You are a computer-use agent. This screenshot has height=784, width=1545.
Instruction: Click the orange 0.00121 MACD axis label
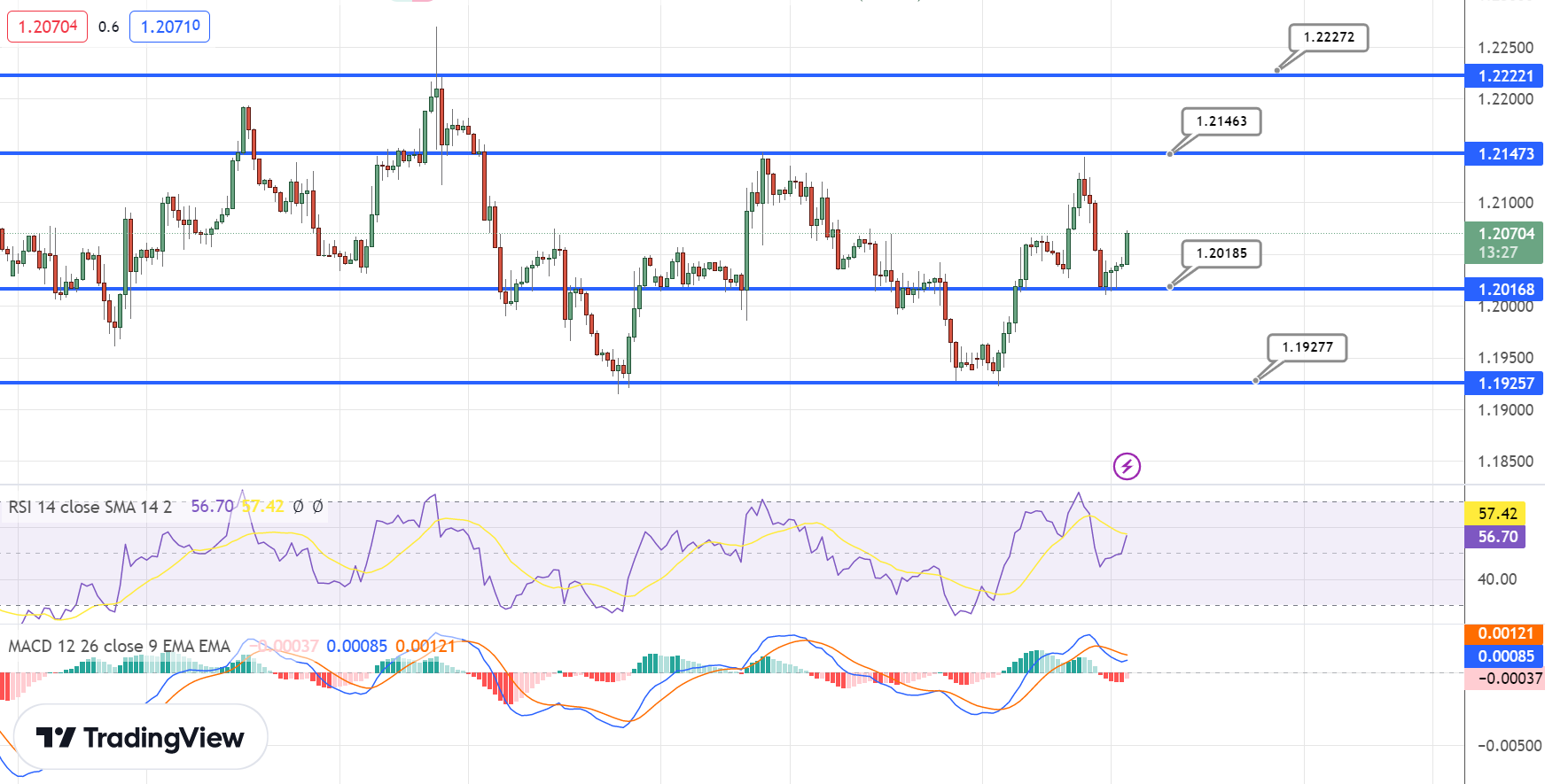pyautogui.click(x=1504, y=633)
